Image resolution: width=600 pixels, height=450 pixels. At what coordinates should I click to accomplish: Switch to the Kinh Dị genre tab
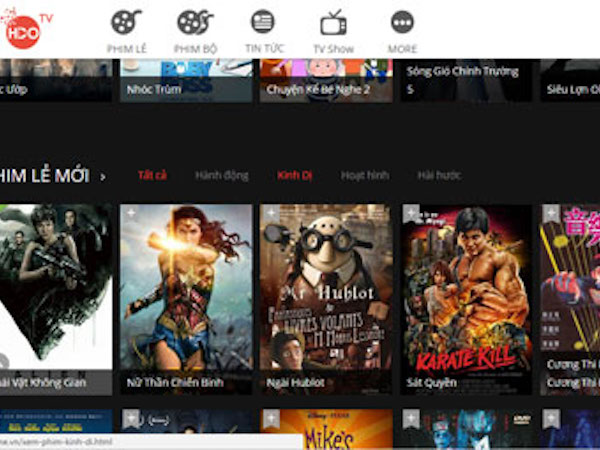[x=295, y=176]
